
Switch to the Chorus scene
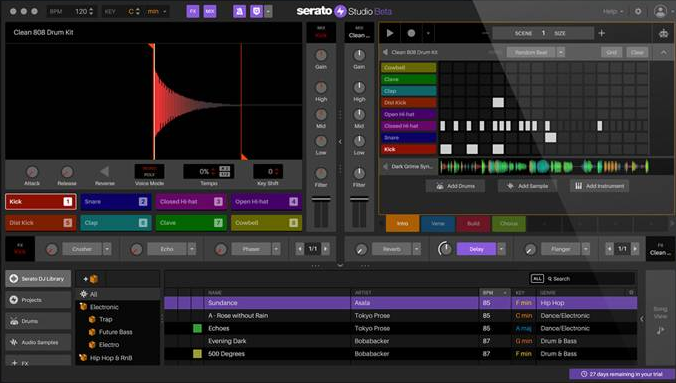point(509,223)
